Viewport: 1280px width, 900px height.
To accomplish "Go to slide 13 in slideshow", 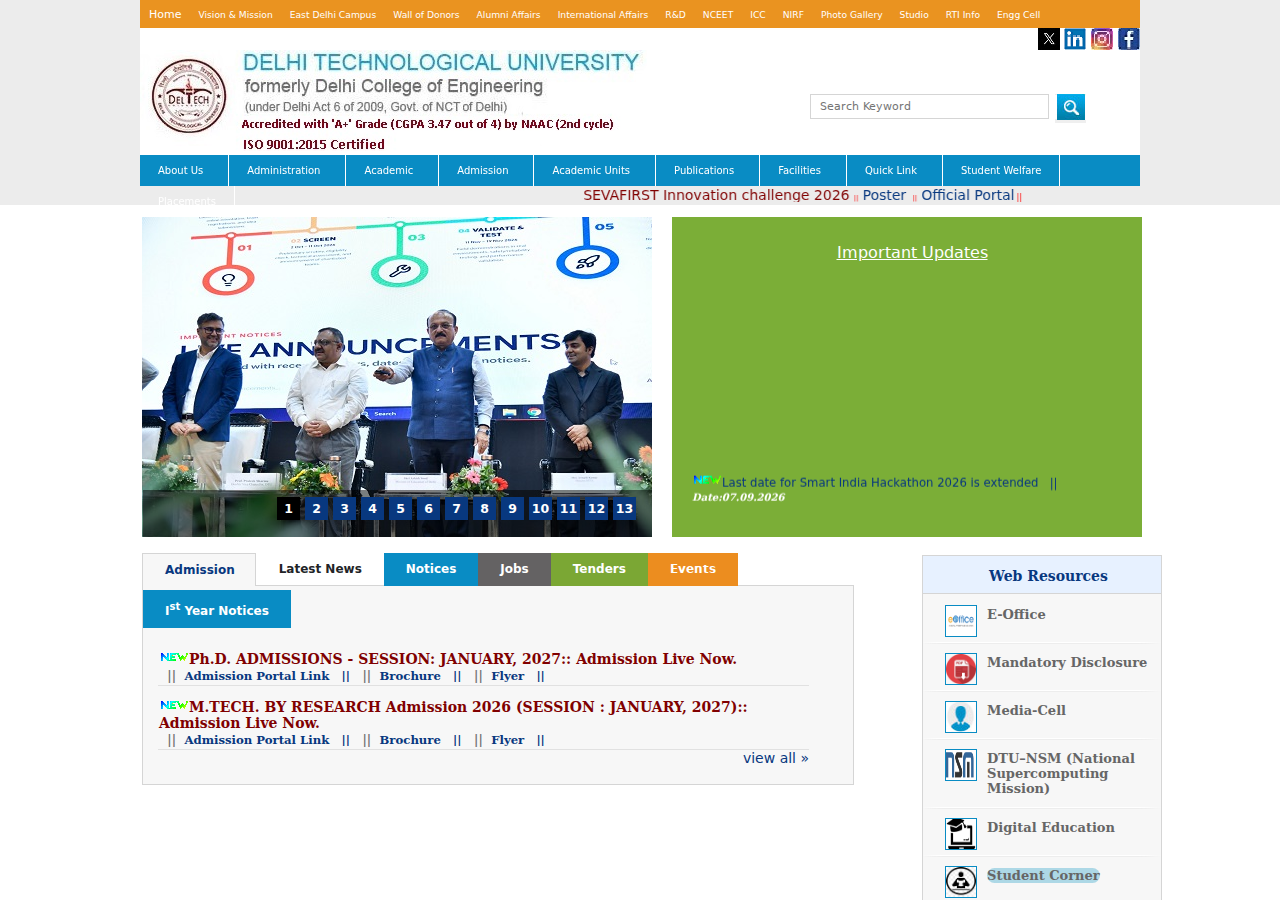I will 624,509.
